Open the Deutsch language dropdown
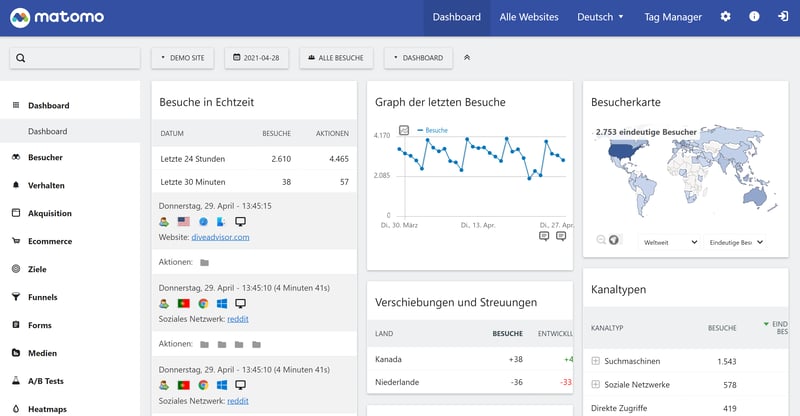Viewport: 800px width, 416px height. click(600, 17)
